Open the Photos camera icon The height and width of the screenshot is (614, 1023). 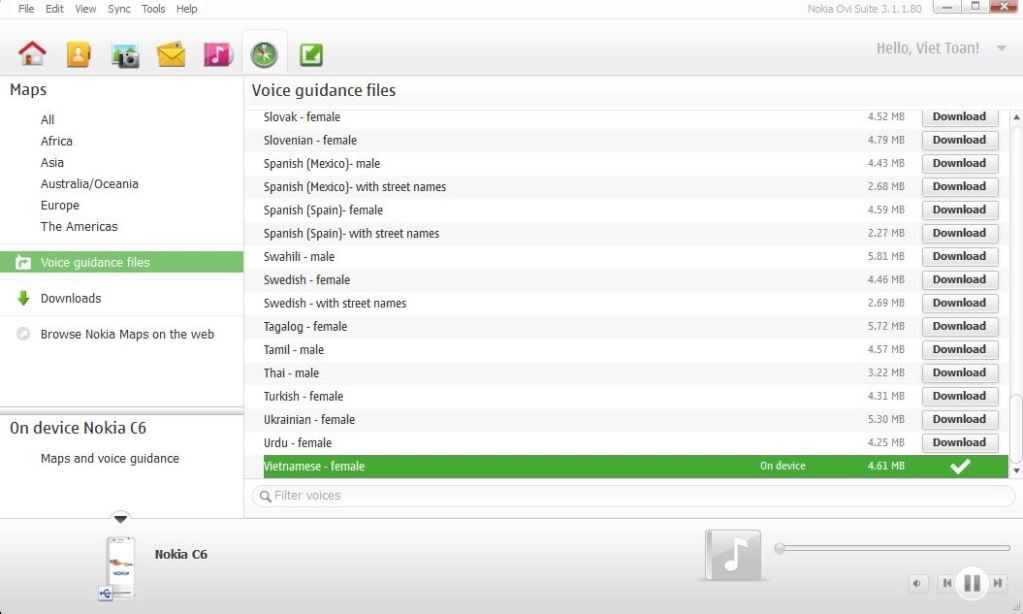tap(125, 55)
